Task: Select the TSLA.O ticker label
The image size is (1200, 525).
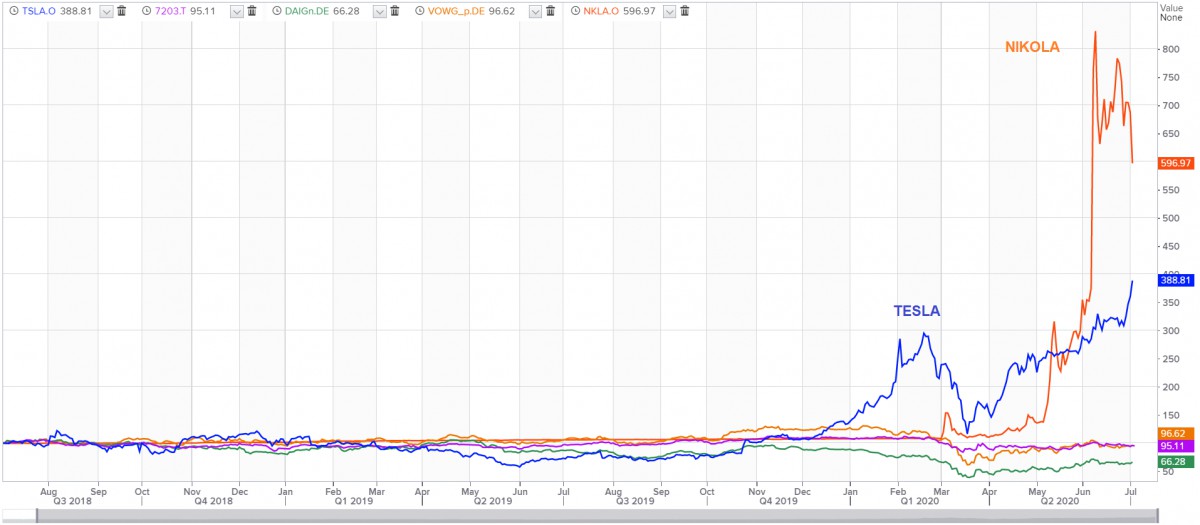Action: (38, 11)
